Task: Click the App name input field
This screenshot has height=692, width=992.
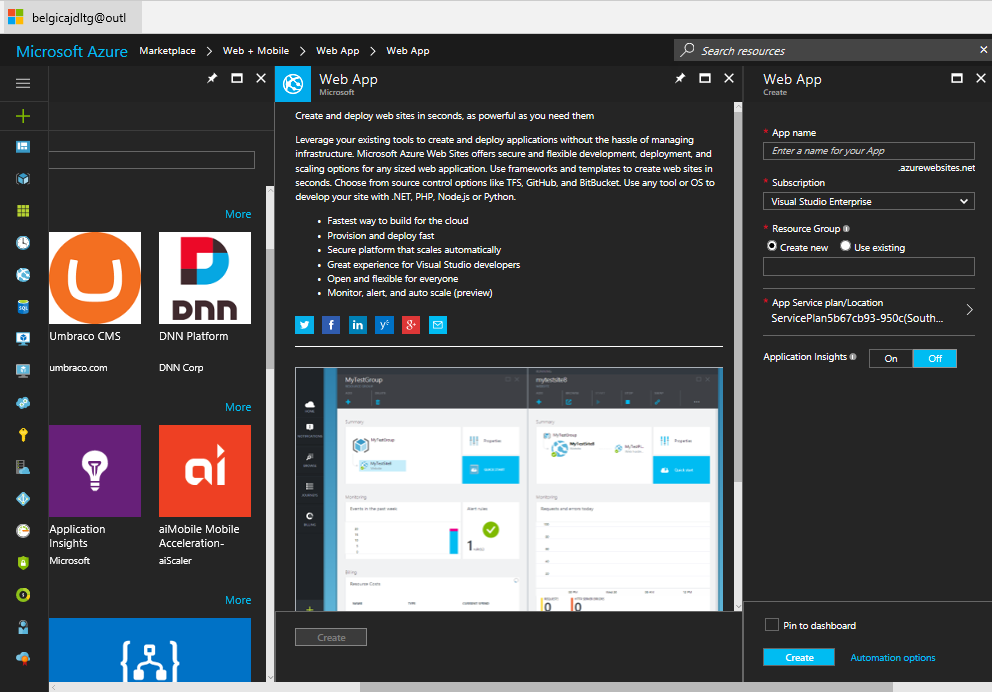Action: (868, 150)
